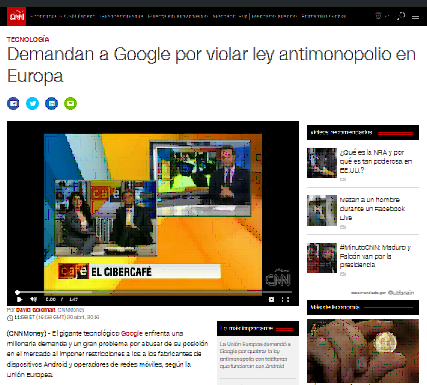Open the David Goldman author link
The height and width of the screenshot is (385, 427).
pos(35,310)
